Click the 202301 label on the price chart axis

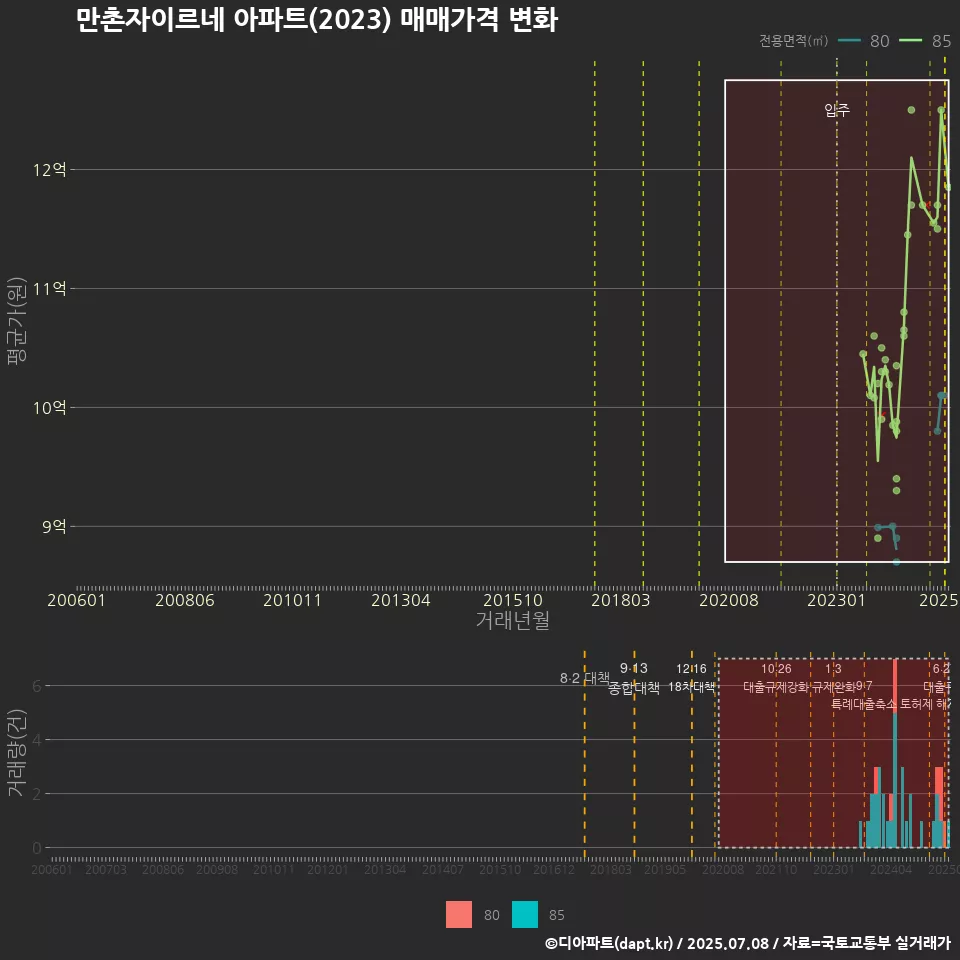[836, 600]
